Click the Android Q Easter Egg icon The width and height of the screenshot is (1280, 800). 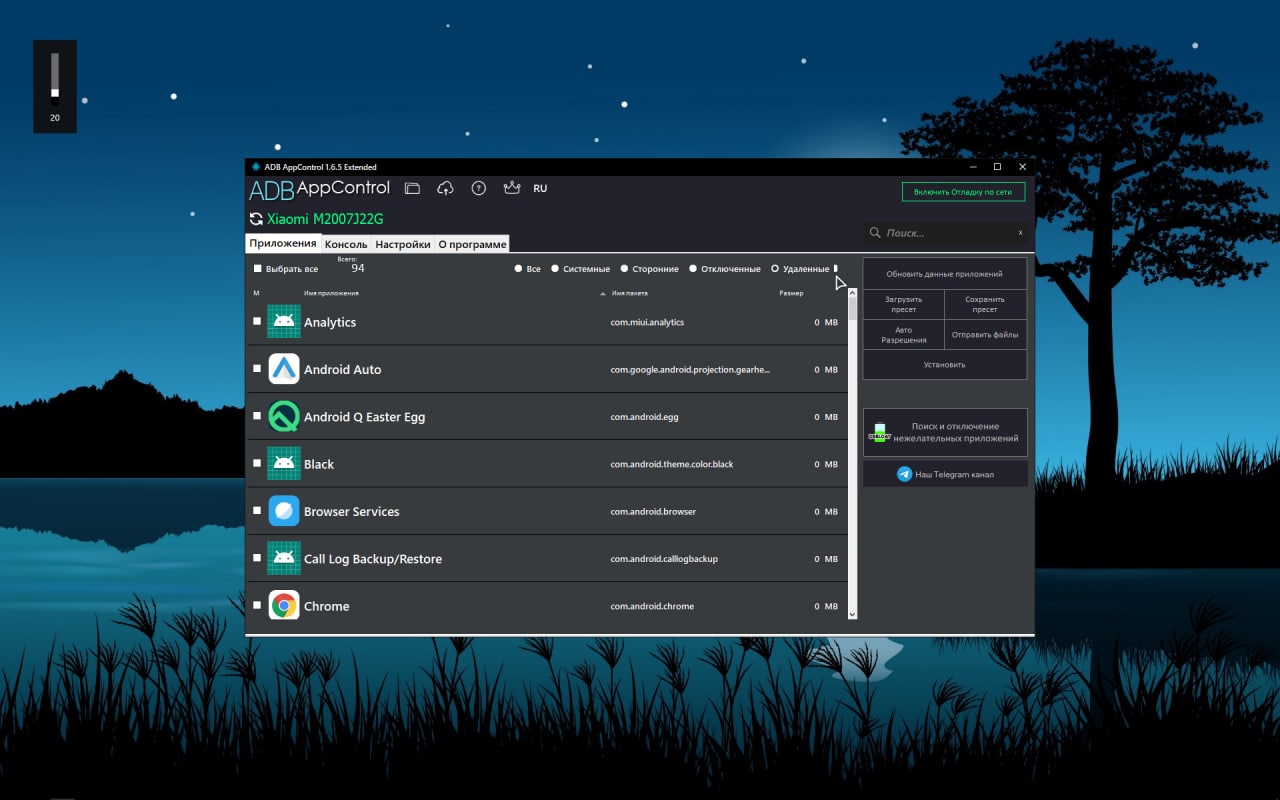pos(284,417)
